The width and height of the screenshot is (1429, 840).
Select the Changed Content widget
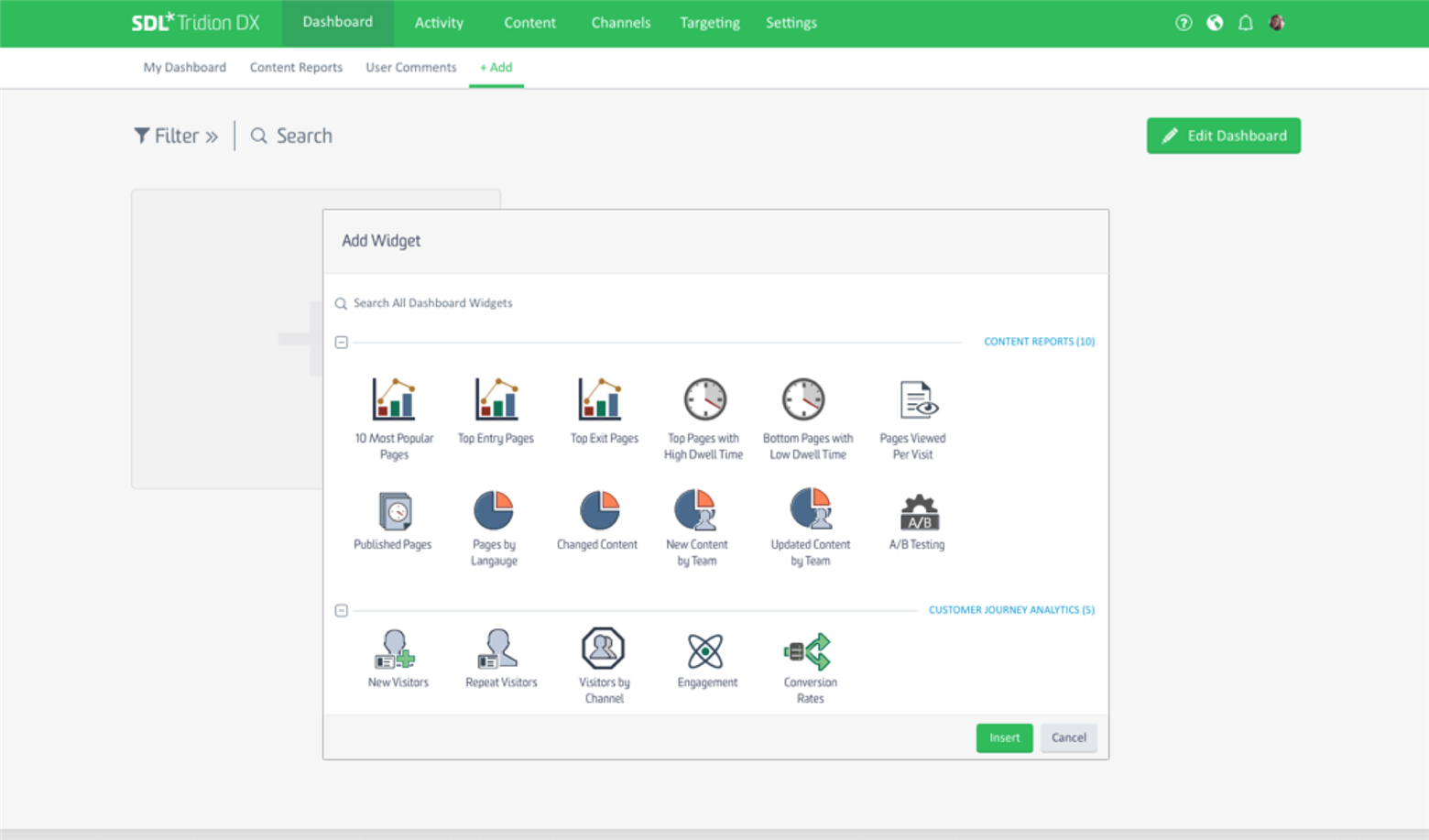coord(597,520)
